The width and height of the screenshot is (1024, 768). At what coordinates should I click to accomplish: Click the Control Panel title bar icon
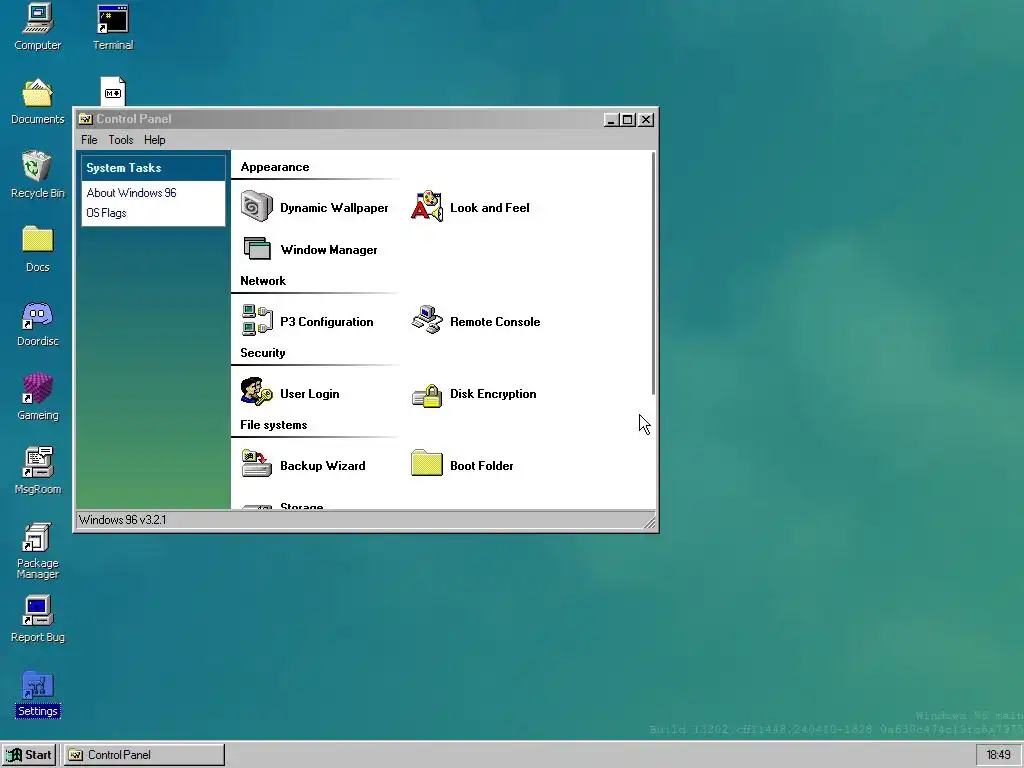tap(85, 119)
